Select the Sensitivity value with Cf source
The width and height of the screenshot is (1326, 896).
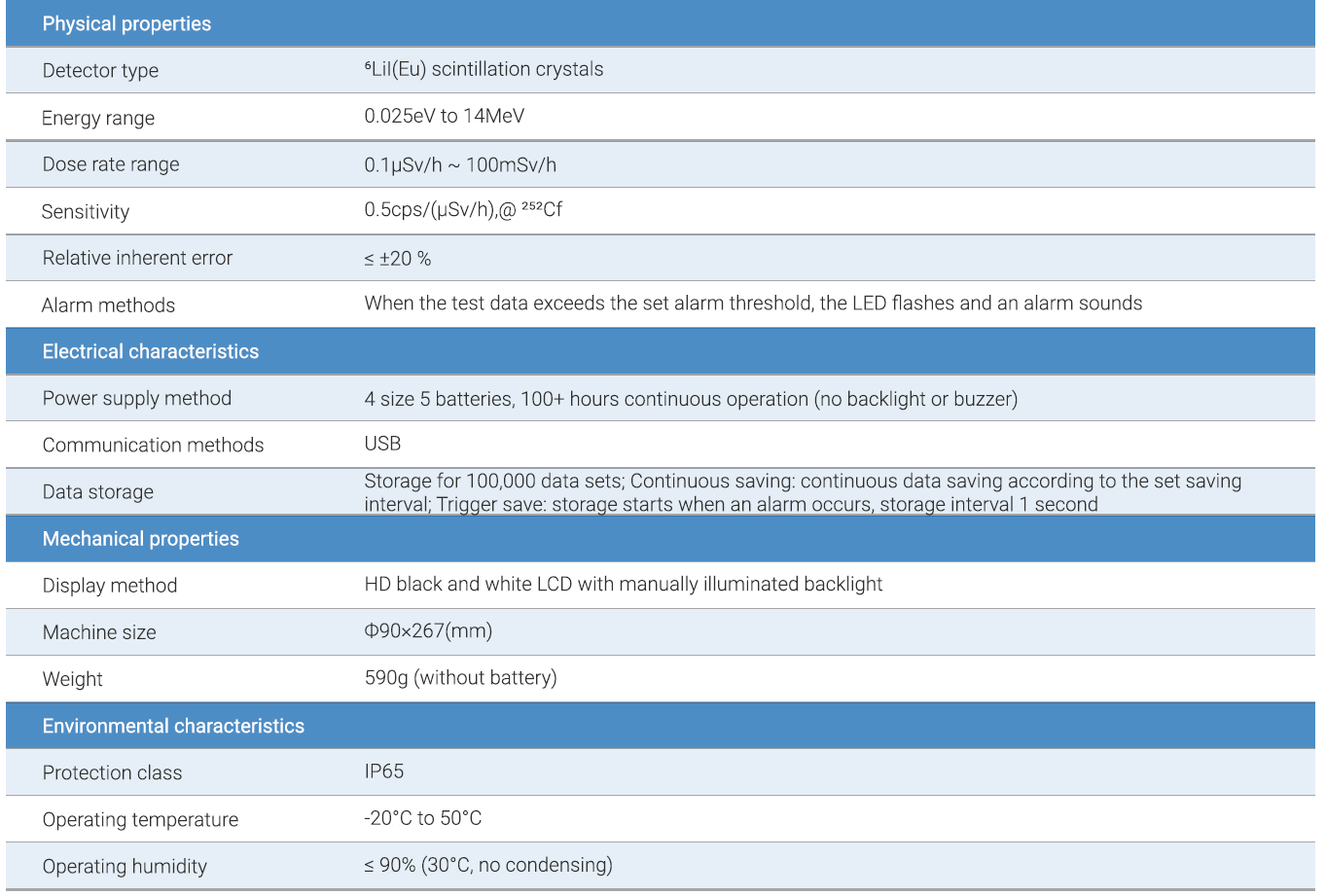click(x=463, y=210)
